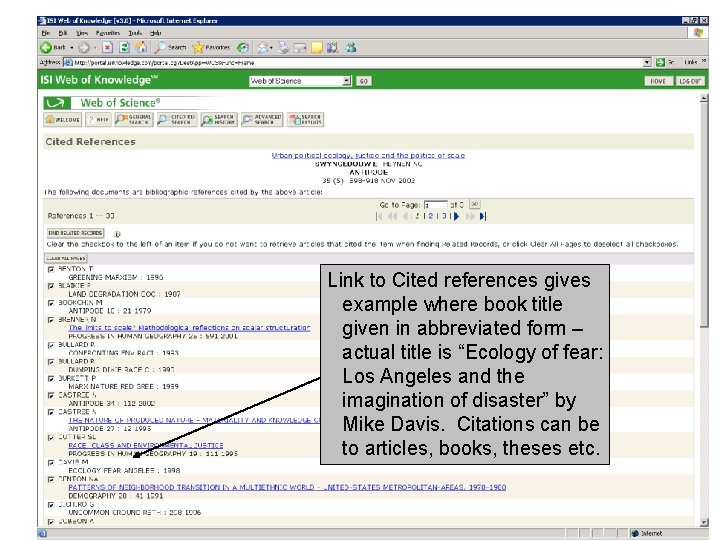Uncheck the BURKETT P reference checkbox
The width and height of the screenshot is (720, 540).
(51, 378)
